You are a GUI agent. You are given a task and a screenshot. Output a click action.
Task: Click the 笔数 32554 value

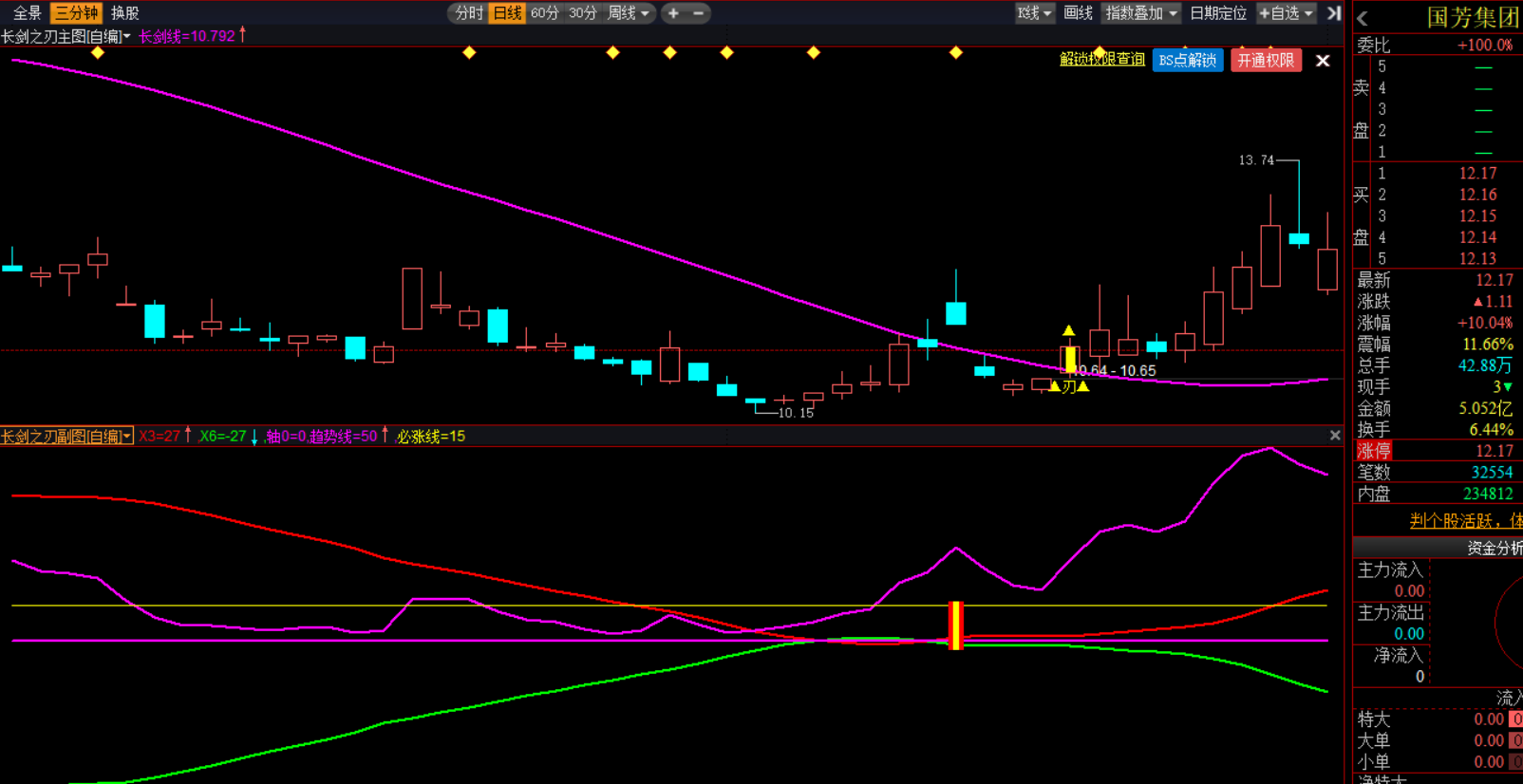[1492, 473]
